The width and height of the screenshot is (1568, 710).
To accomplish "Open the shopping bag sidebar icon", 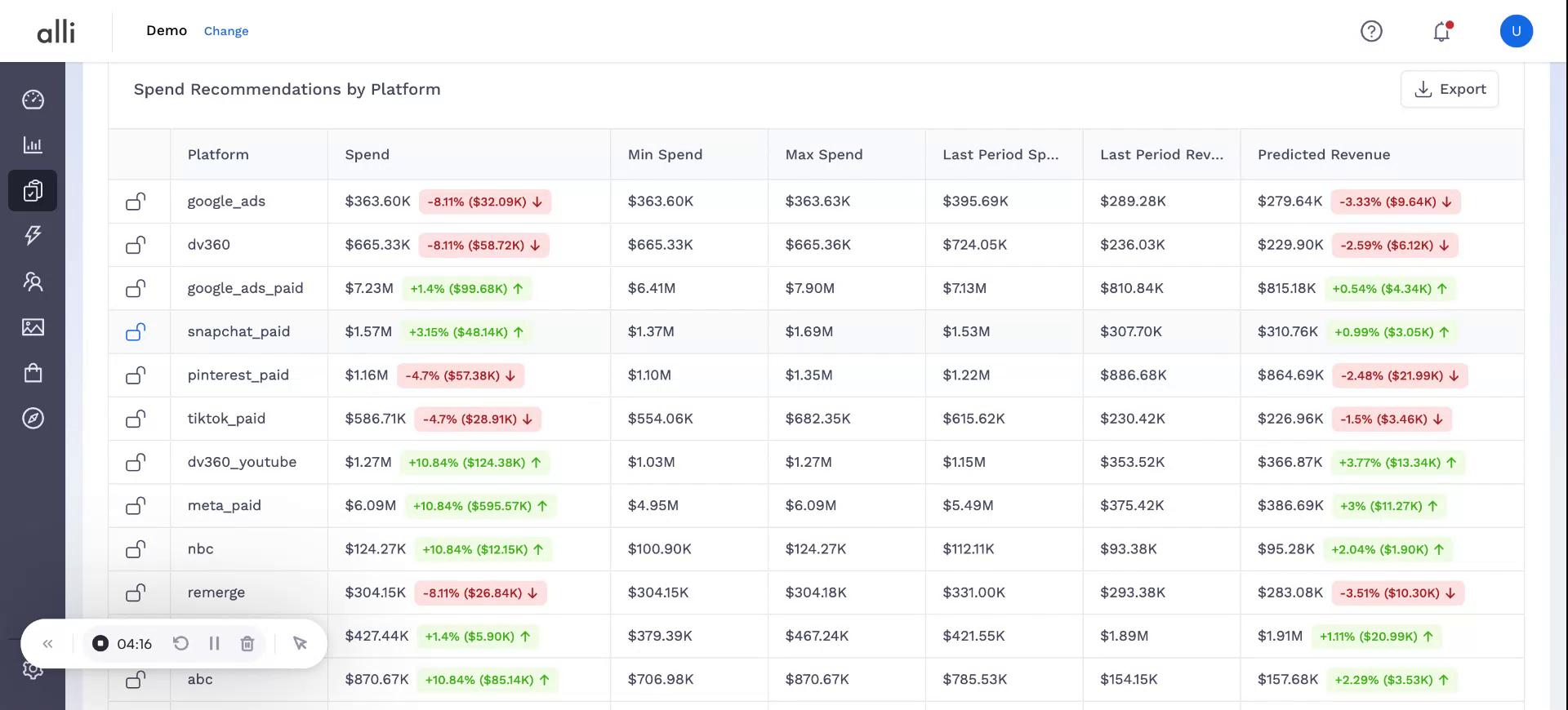I will [x=33, y=373].
